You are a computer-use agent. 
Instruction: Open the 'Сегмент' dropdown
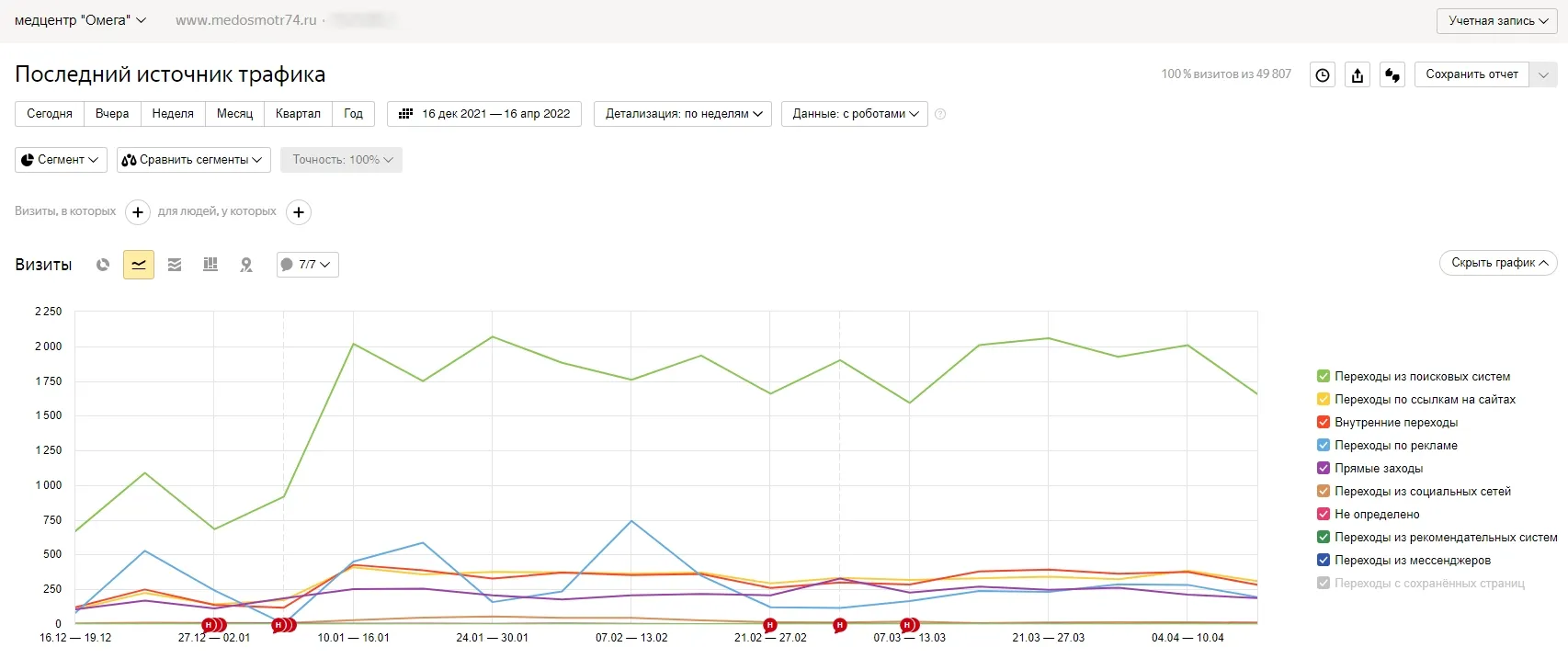pos(61,160)
